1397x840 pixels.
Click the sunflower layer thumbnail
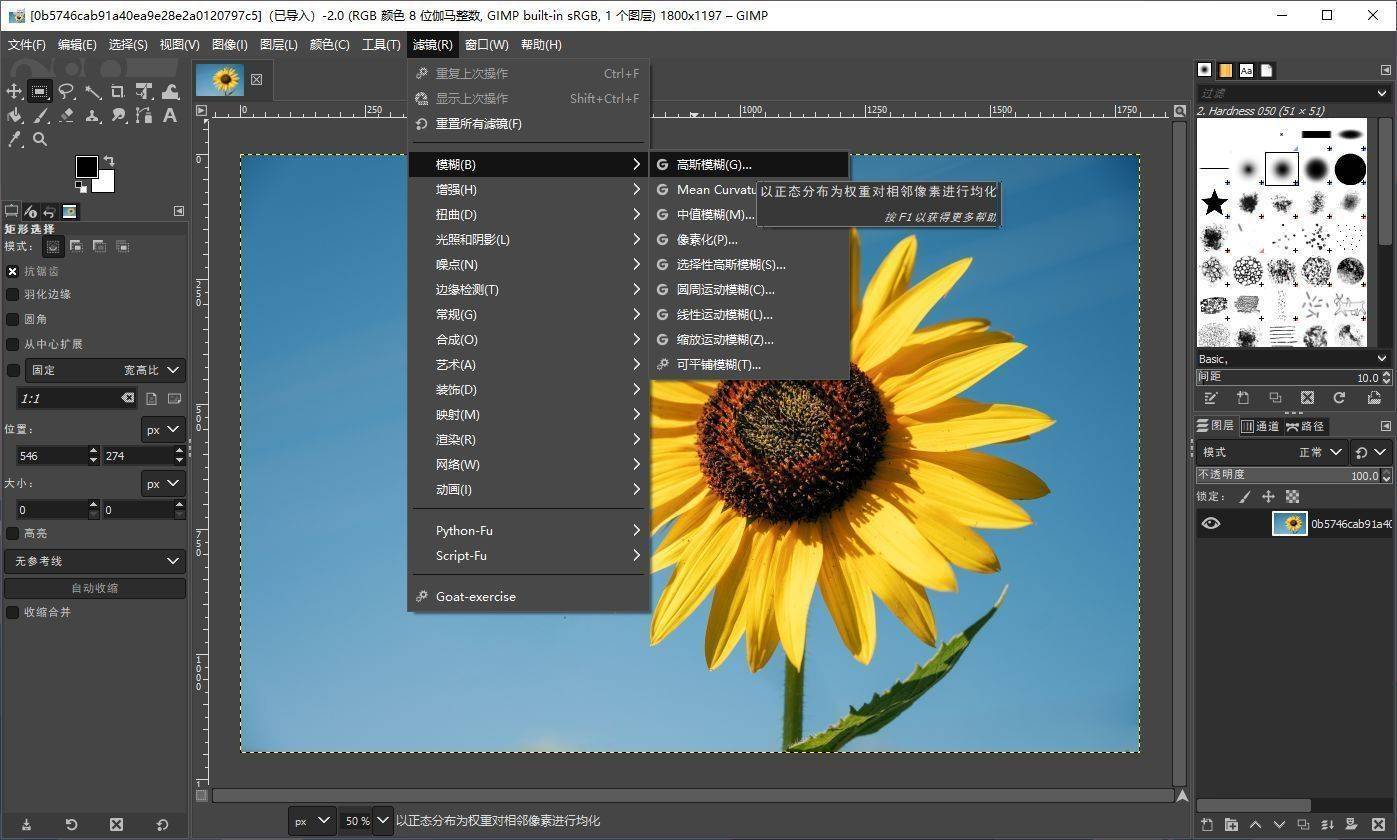pyautogui.click(x=1290, y=523)
